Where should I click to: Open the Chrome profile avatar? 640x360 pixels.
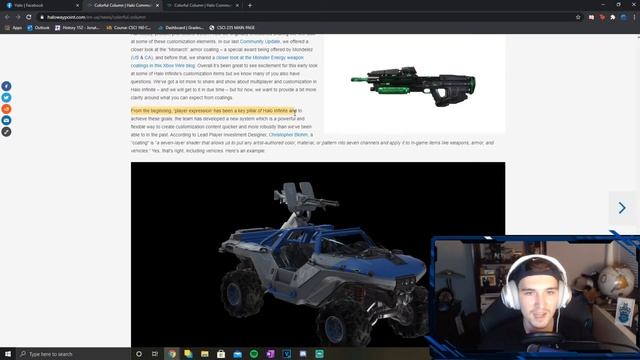pyautogui.click(x=623, y=17)
